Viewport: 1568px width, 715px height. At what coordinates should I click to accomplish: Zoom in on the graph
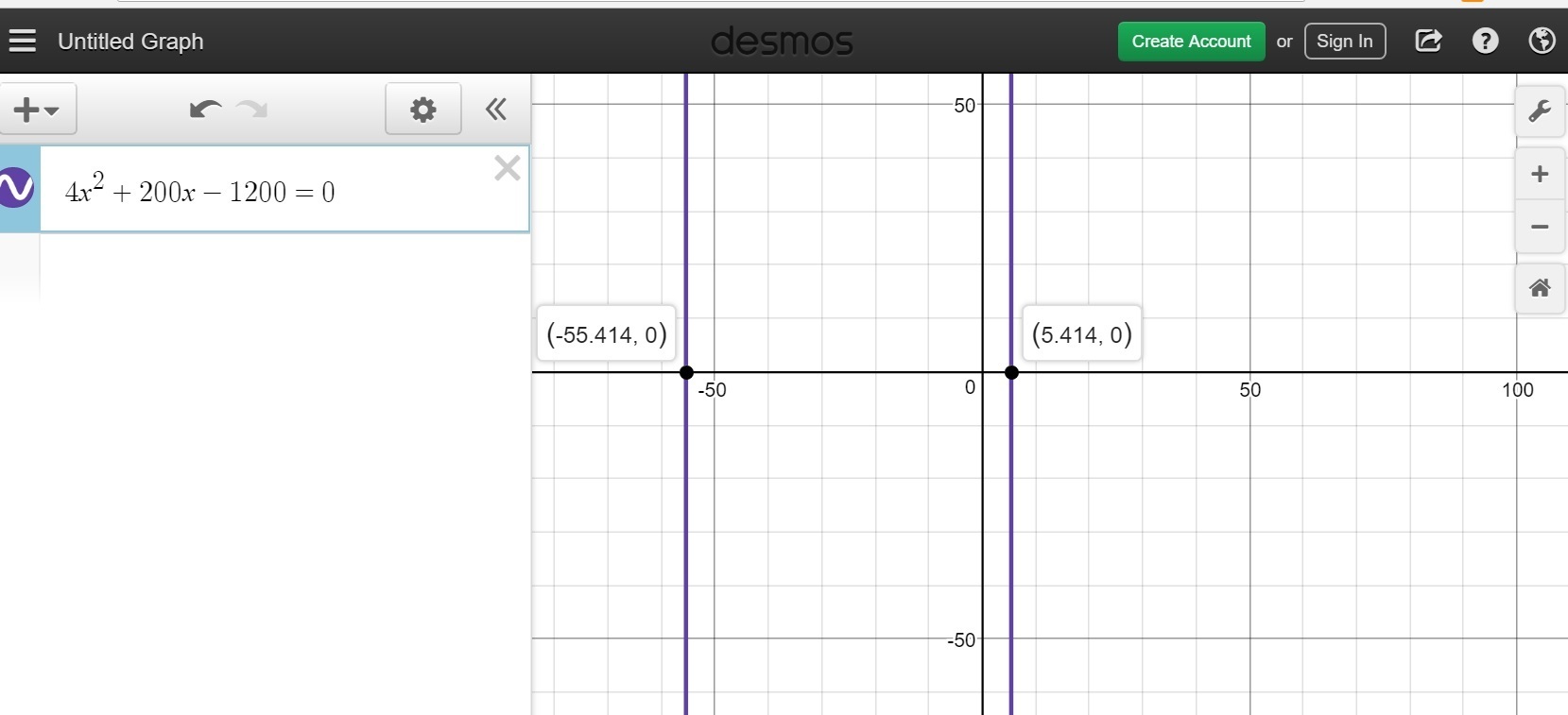pyautogui.click(x=1541, y=174)
